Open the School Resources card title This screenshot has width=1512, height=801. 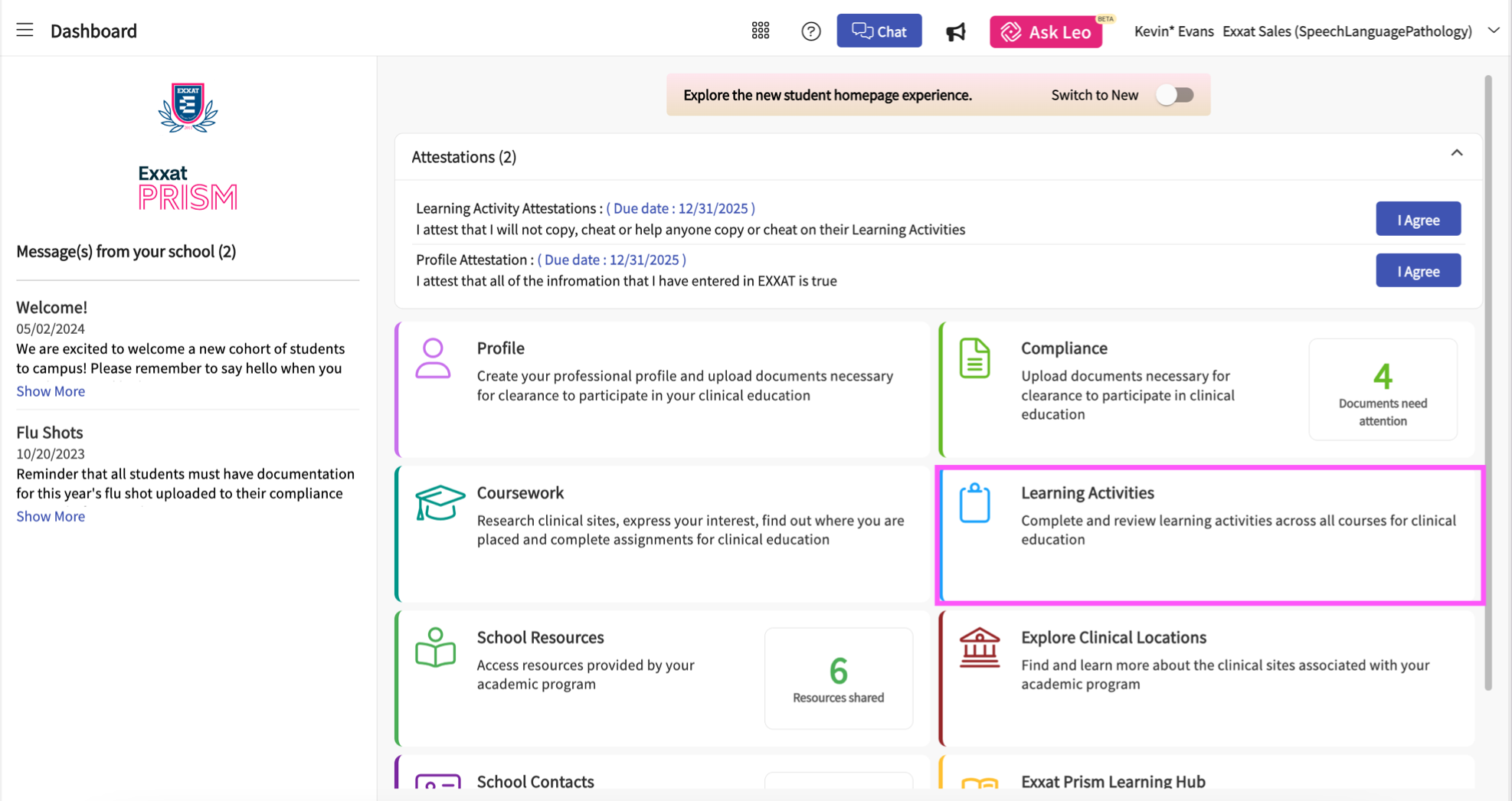[x=540, y=638]
